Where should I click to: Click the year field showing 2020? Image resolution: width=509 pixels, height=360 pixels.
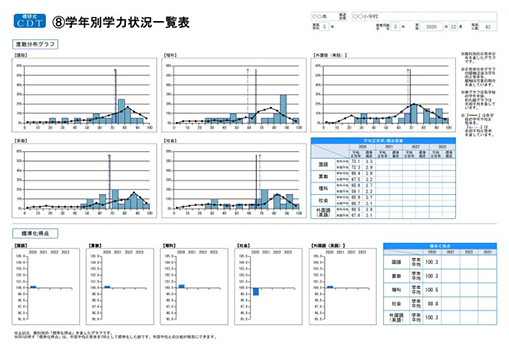pos(432,27)
